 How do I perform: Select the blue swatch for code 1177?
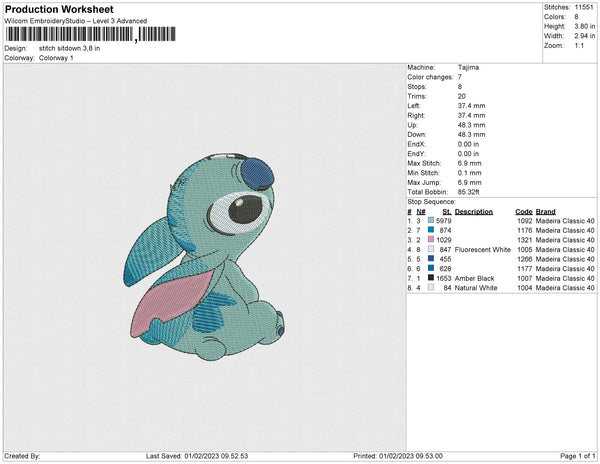click(431, 268)
